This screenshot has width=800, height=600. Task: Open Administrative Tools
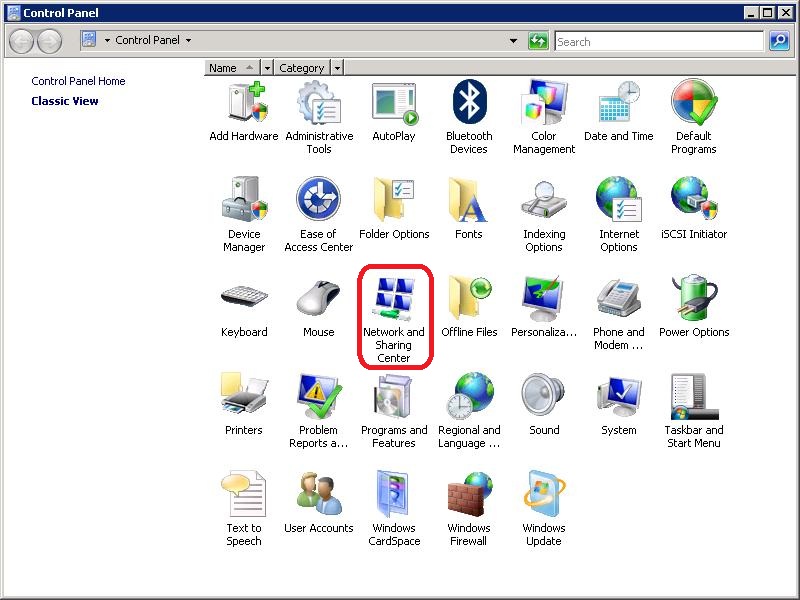pos(319,117)
